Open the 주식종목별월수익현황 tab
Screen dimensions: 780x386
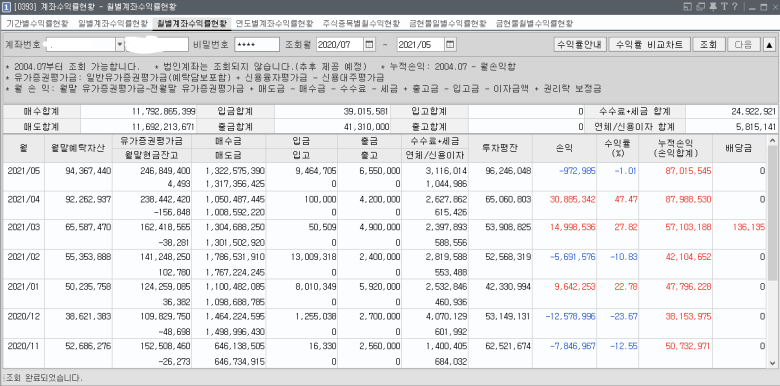coord(361,23)
